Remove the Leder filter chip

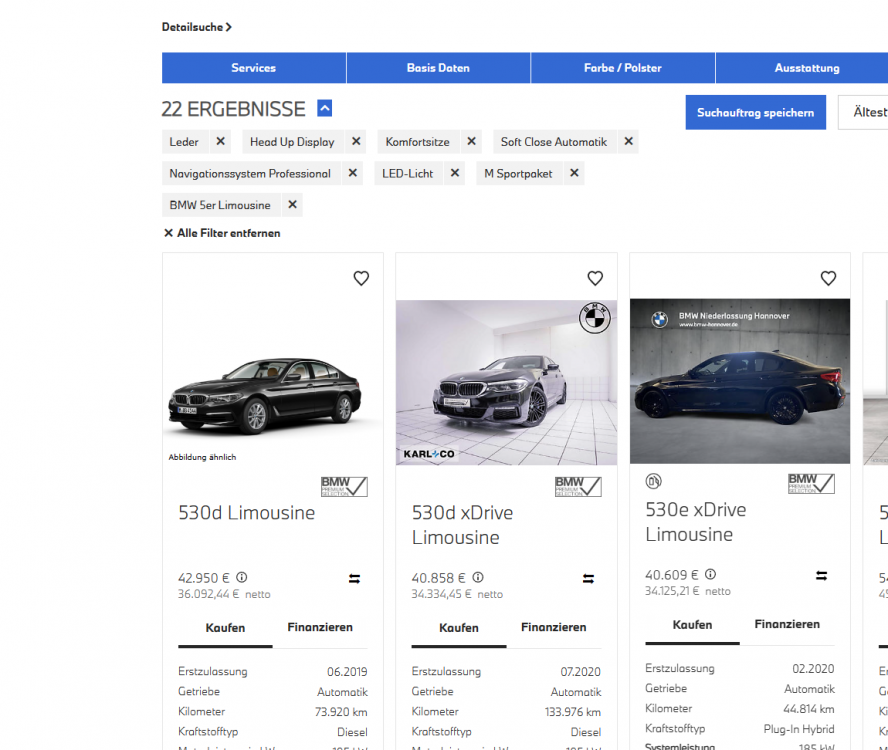coord(221,142)
